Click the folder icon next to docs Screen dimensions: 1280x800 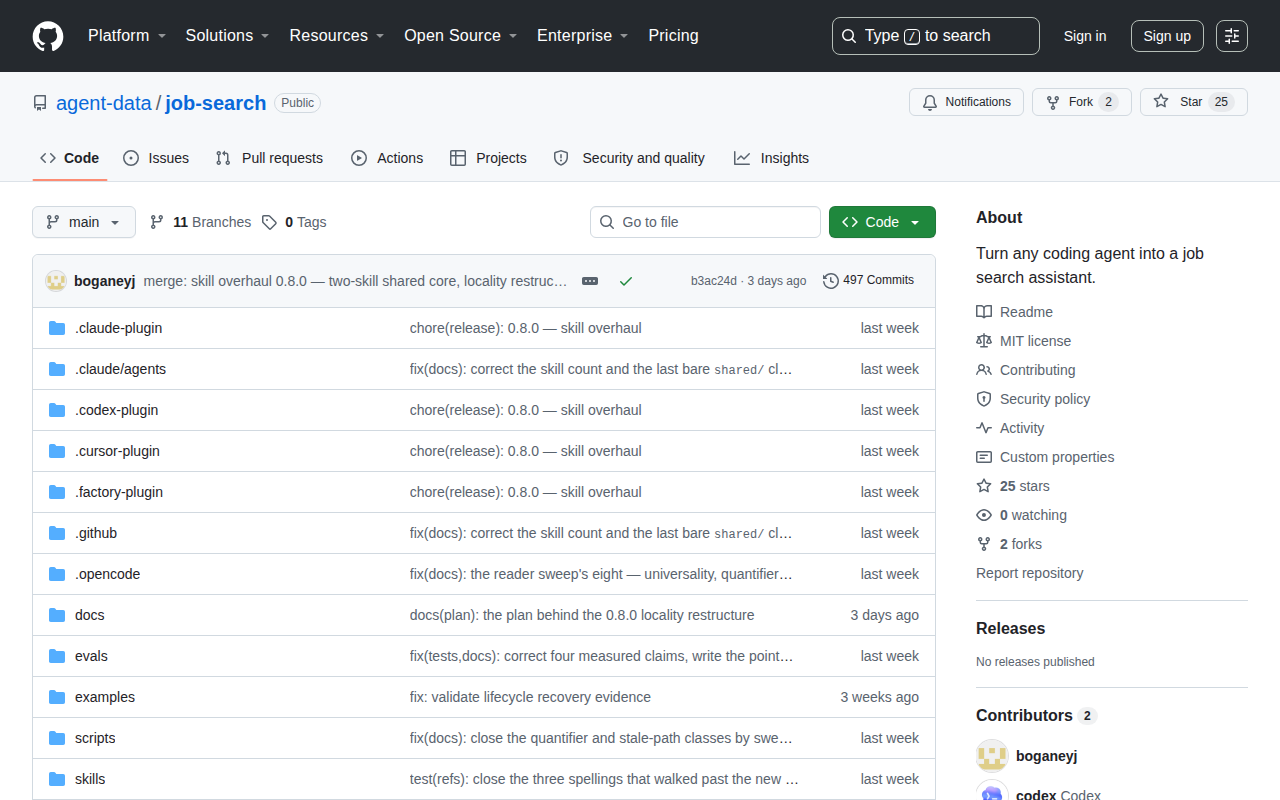[57, 615]
